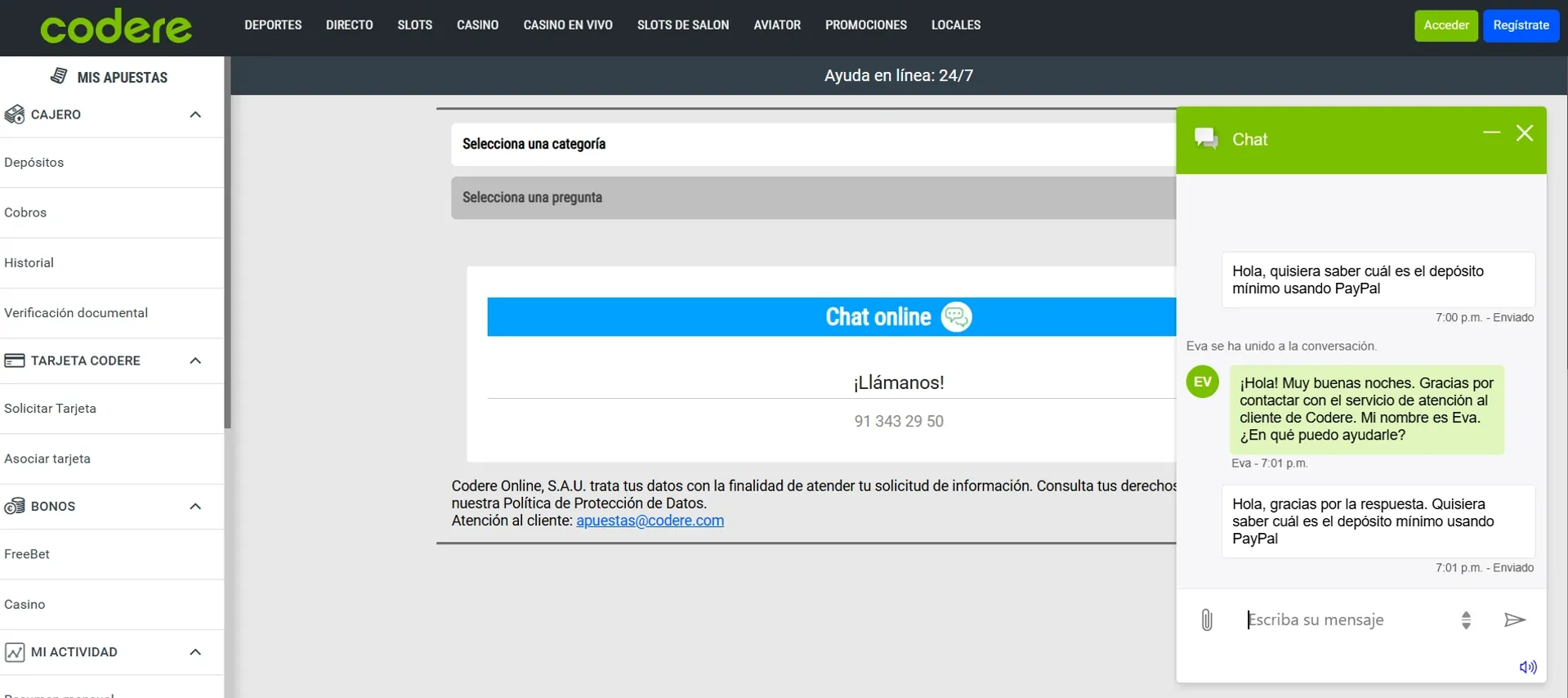This screenshot has width=1568, height=698.
Task: Click the Bonos coins icon
Action: [x=15, y=506]
